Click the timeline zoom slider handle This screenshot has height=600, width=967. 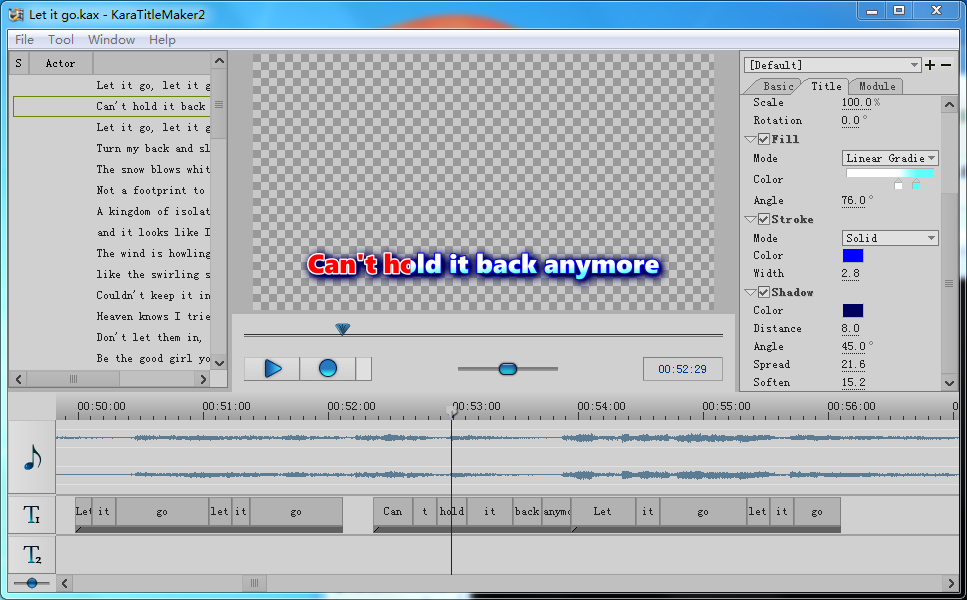[32, 583]
